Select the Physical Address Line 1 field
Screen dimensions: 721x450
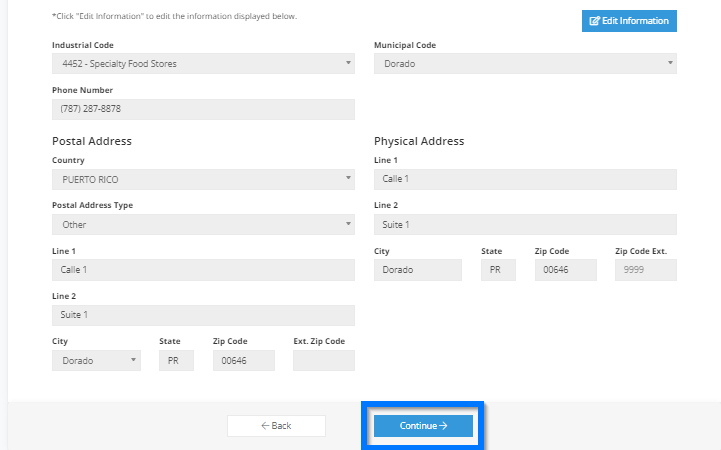[x=525, y=179]
